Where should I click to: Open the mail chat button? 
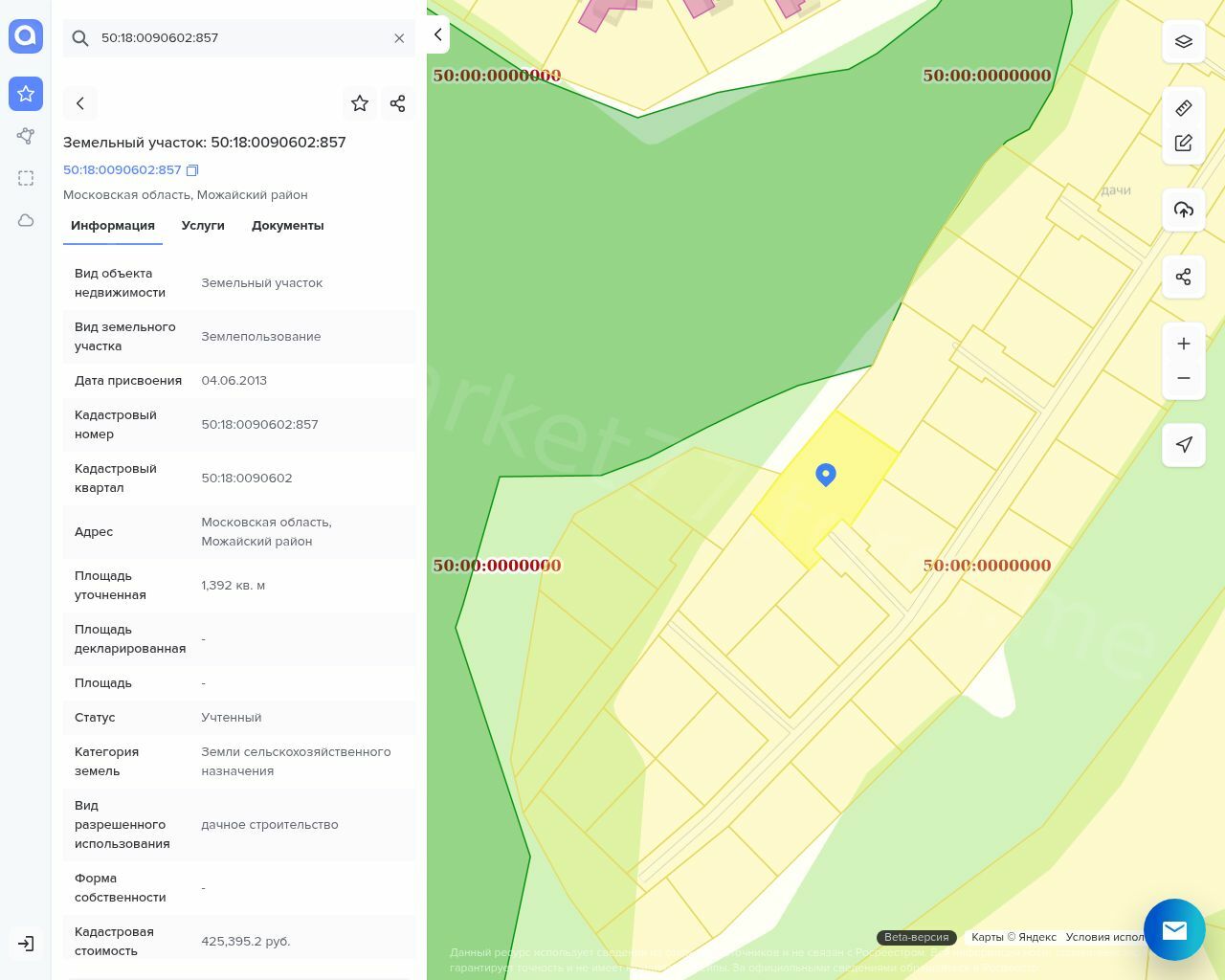point(1174,929)
